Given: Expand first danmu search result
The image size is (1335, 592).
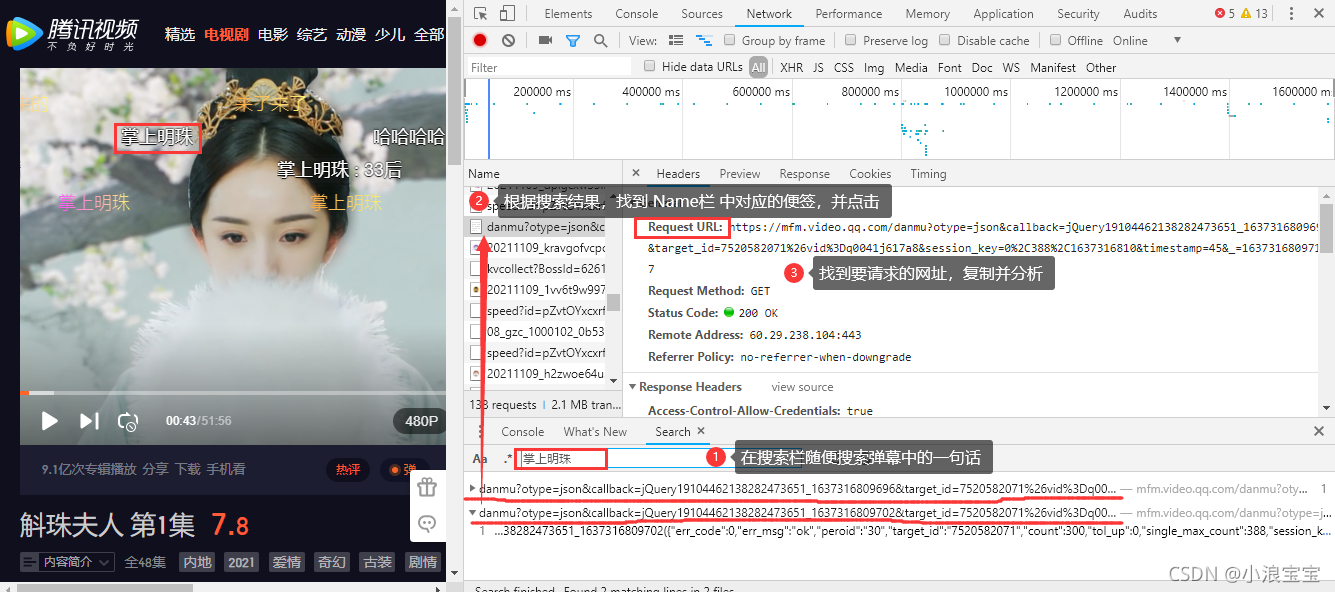Looking at the screenshot, I should point(473,489).
